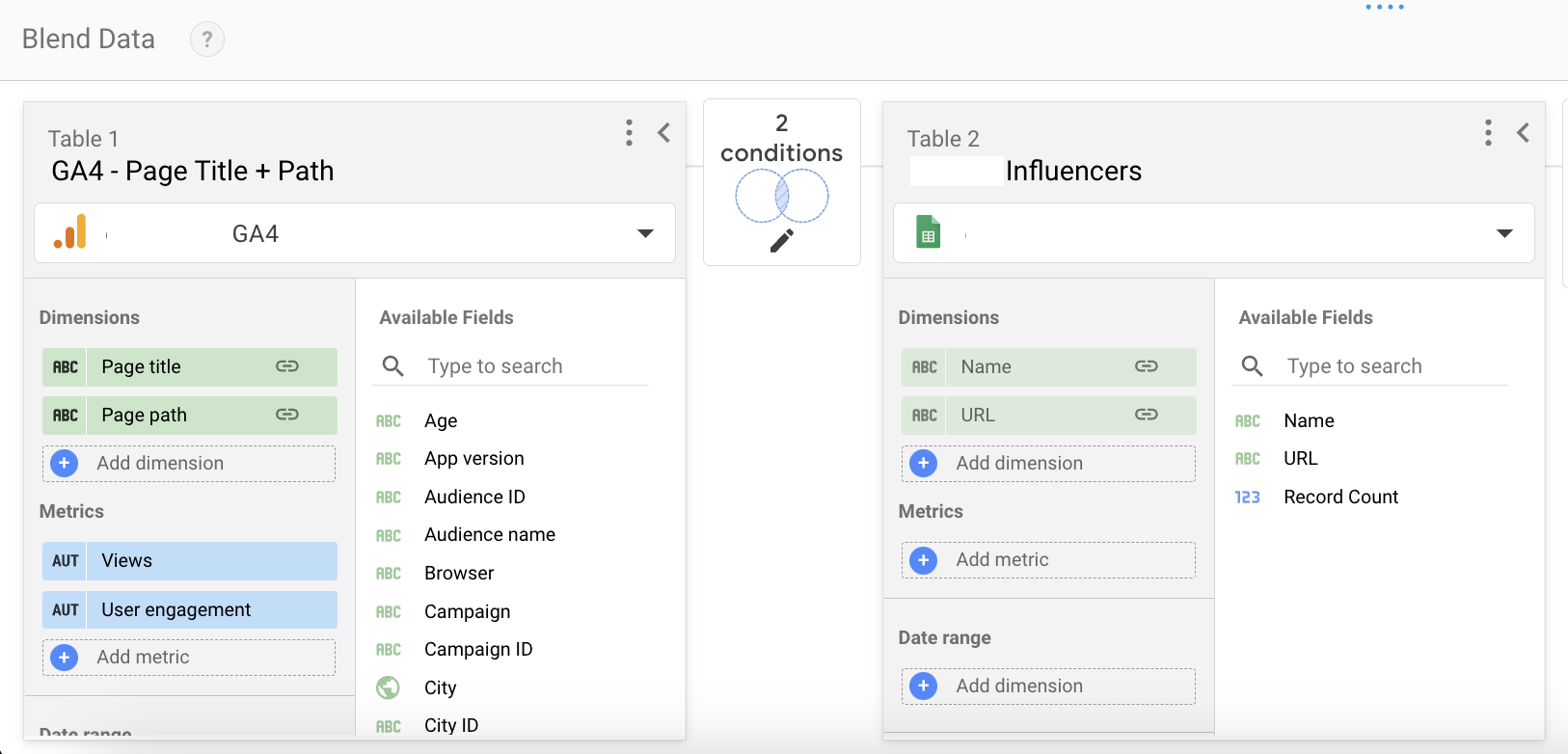Add metric to Table 2
The width and height of the screenshot is (1568, 754).
click(1048, 560)
